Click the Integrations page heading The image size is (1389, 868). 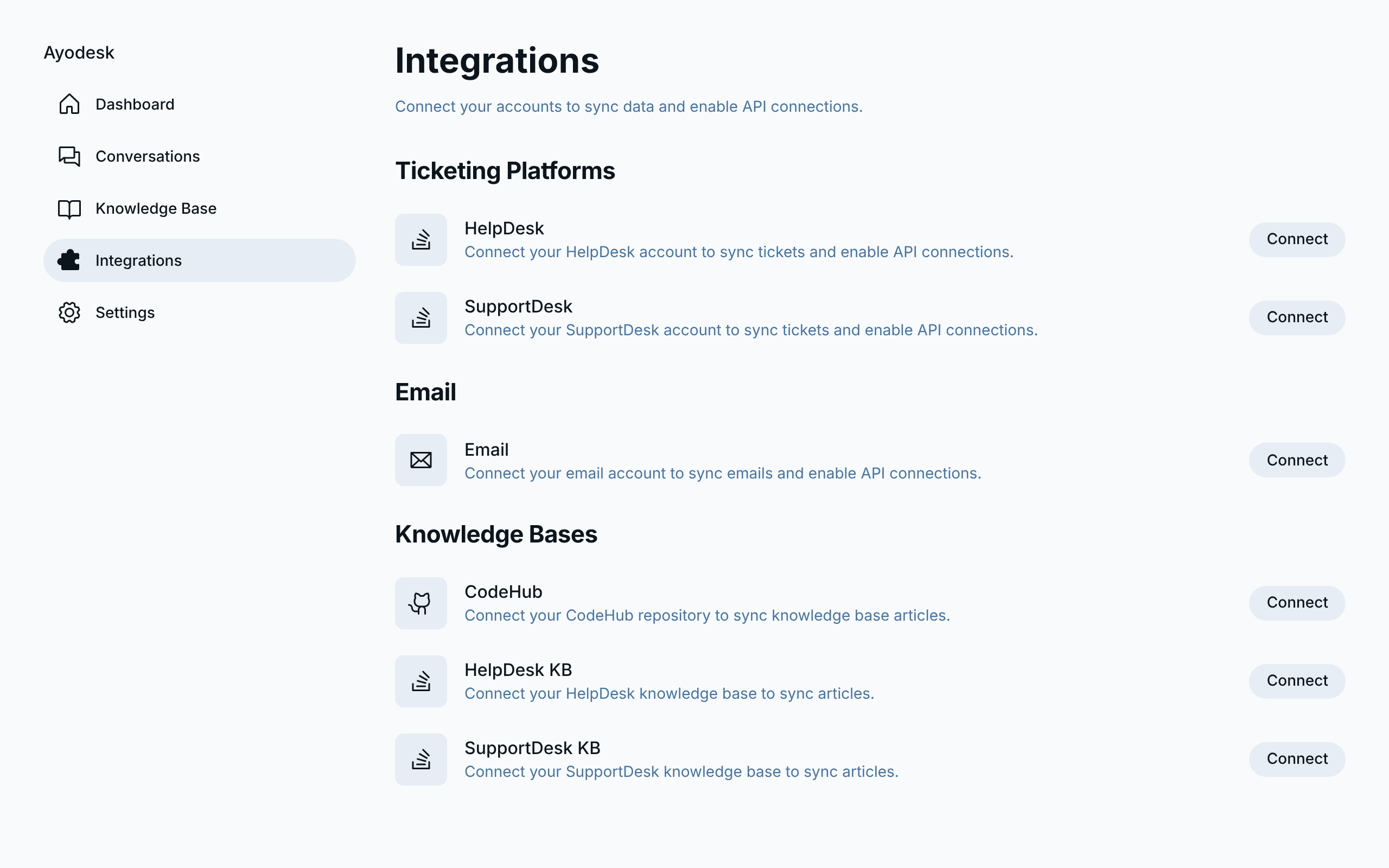pyautogui.click(x=497, y=61)
